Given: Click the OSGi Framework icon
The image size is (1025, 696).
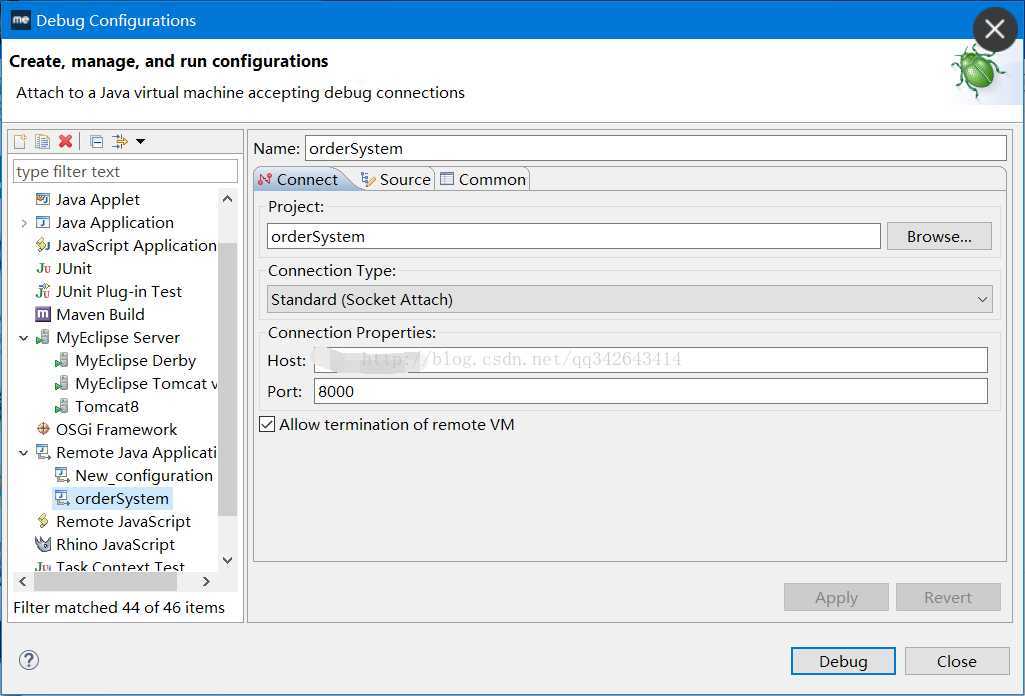Looking at the screenshot, I should pos(43,429).
